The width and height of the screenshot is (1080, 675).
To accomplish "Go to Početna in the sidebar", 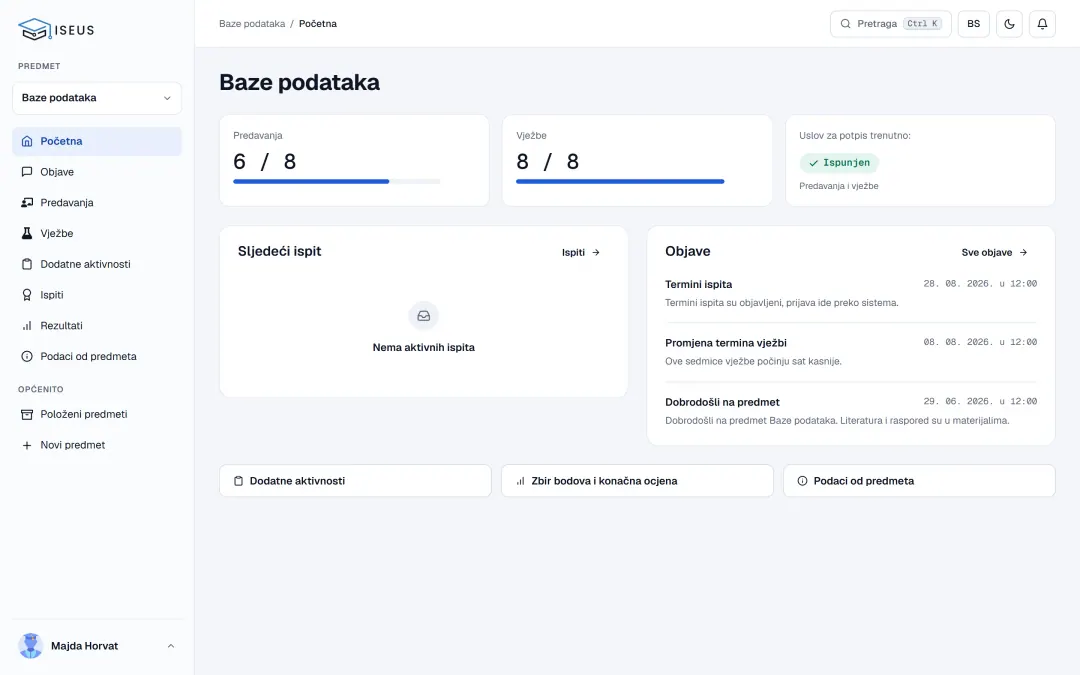I will pos(97,141).
